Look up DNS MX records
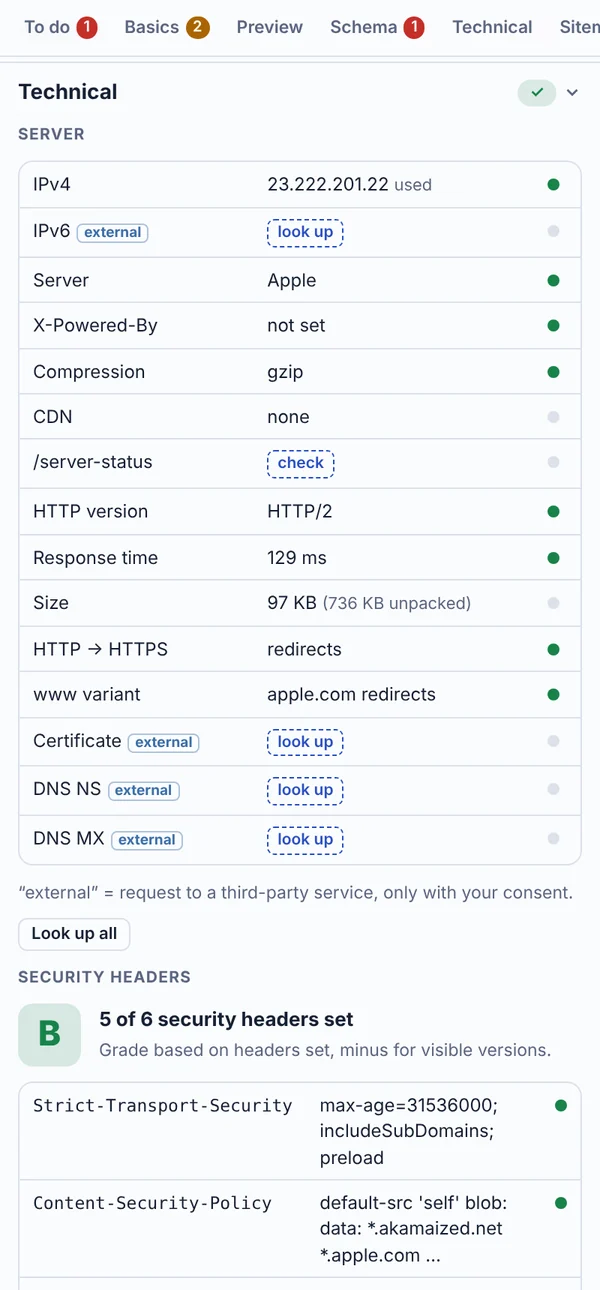600x1290 pixels. click(x=305, y=840)
